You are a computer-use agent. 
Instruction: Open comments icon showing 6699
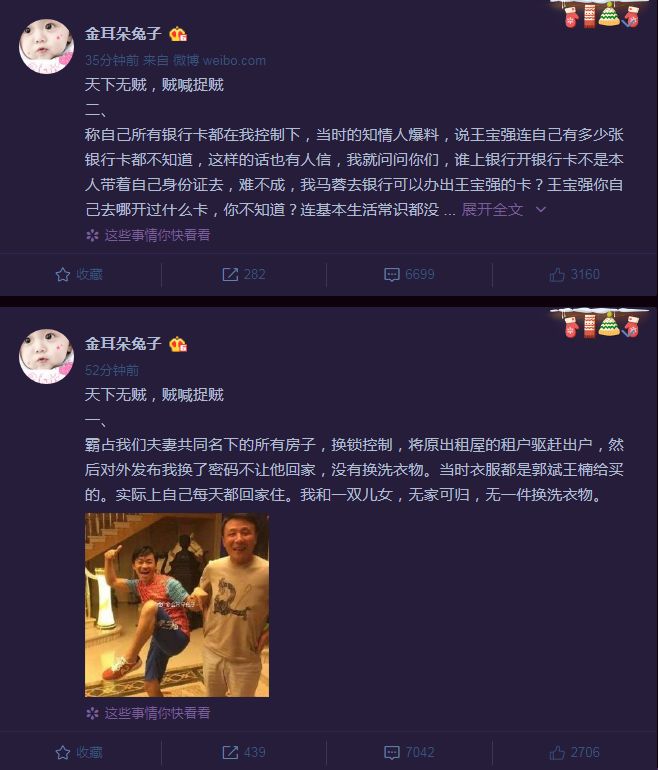tap(391, 275)
